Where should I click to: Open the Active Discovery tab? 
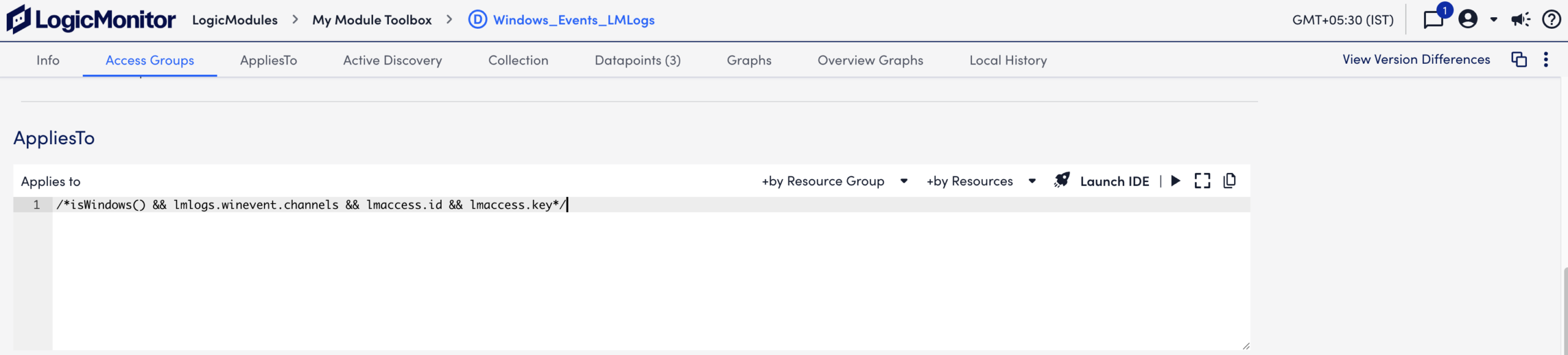click(392, 60)
